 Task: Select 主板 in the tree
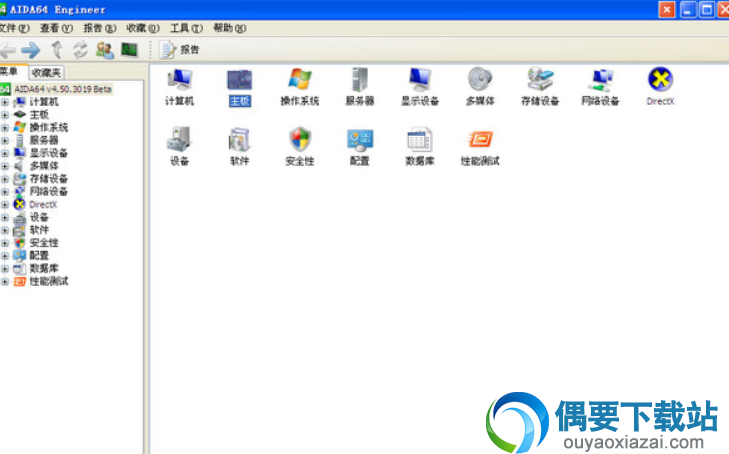point(39,115)
